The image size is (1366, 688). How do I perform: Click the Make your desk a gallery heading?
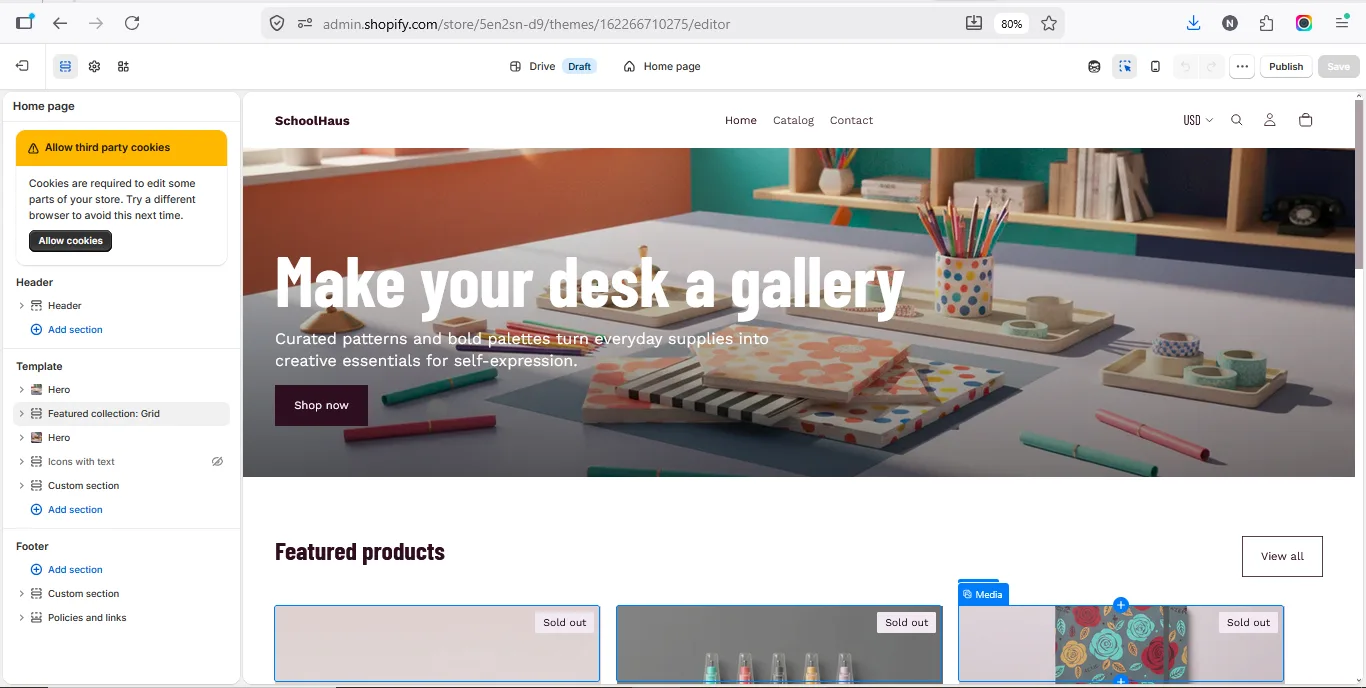pyautogui.click(x=590, y=283)
